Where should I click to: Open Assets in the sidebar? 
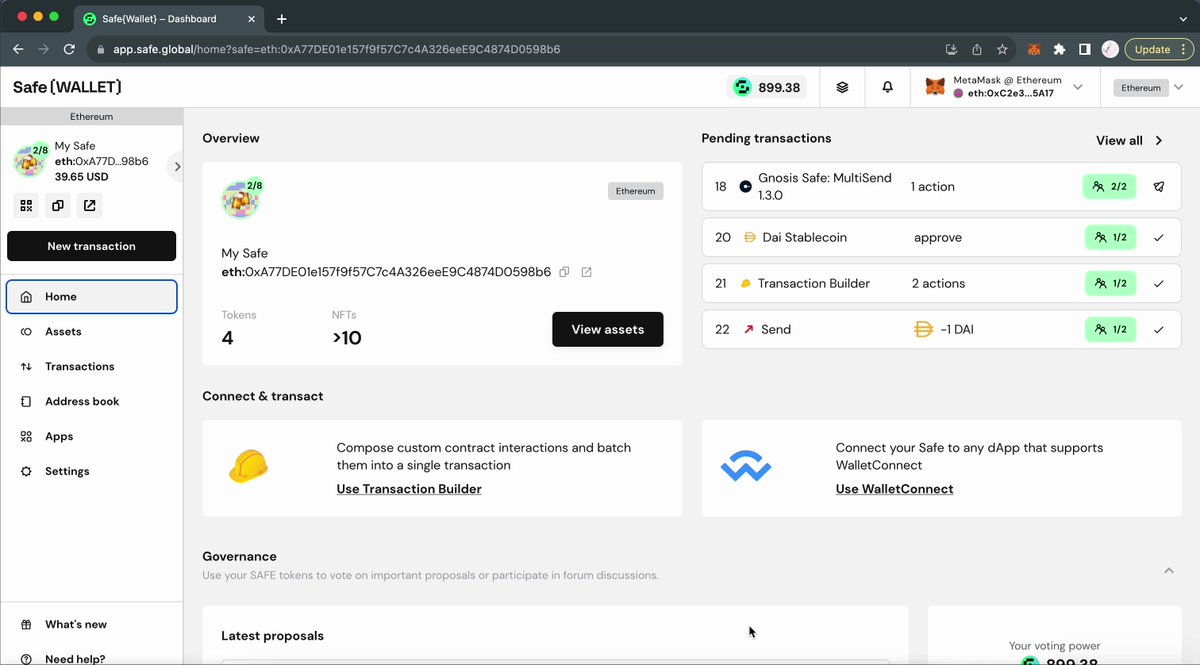[x=91, y=332]
